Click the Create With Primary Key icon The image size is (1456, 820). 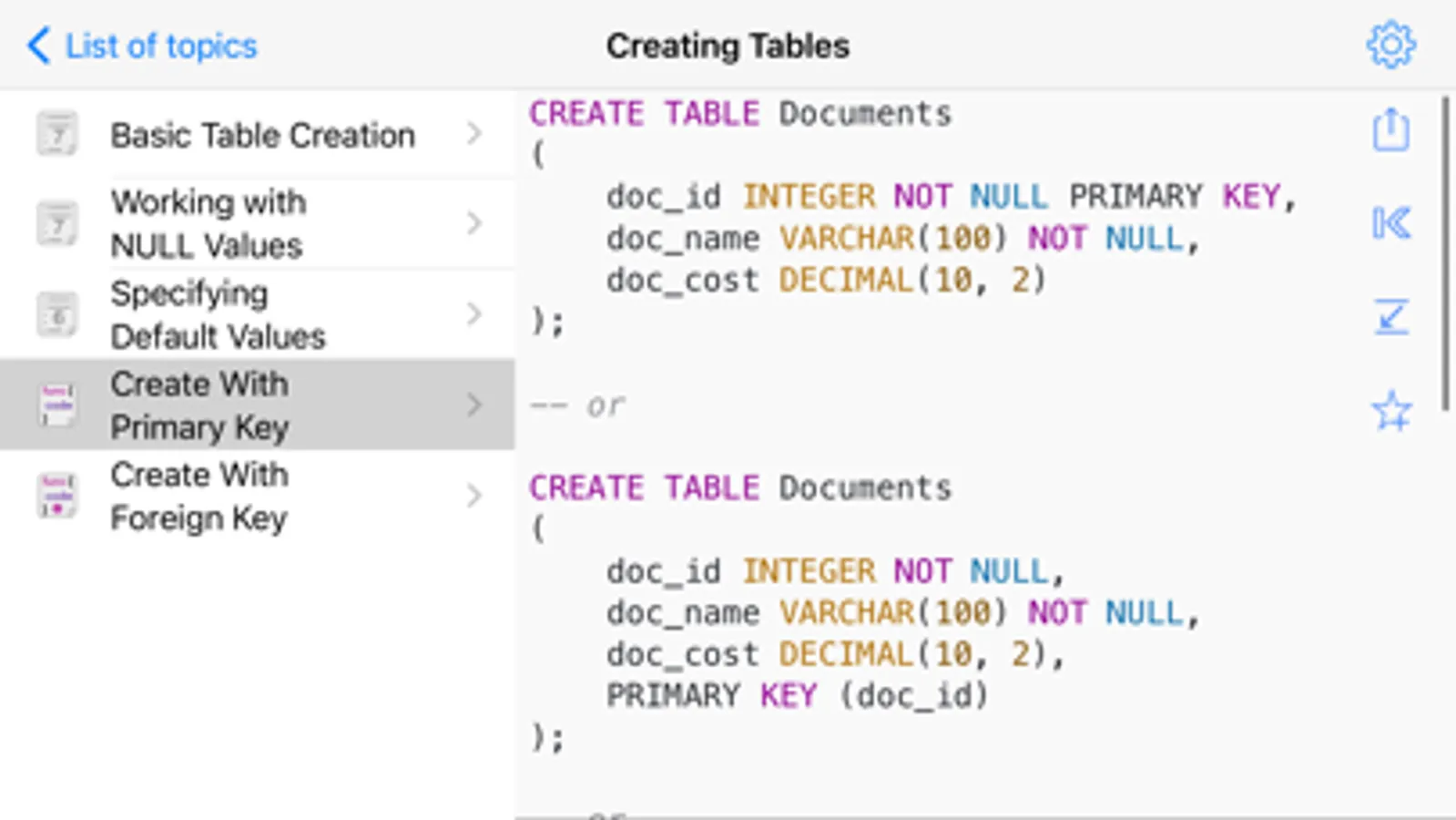57,405
